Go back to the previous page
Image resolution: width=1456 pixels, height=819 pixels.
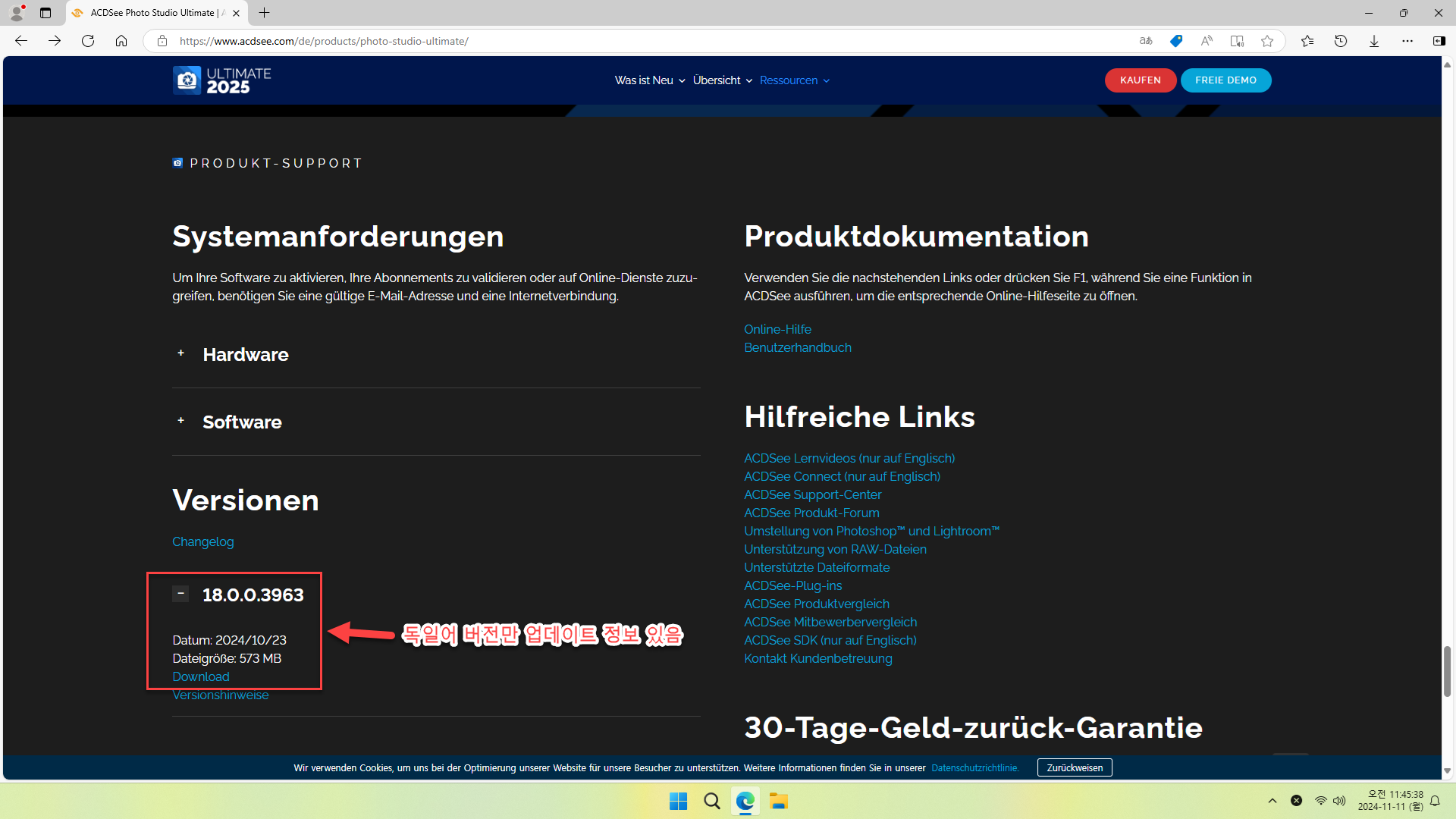click(x=21, y=41)
